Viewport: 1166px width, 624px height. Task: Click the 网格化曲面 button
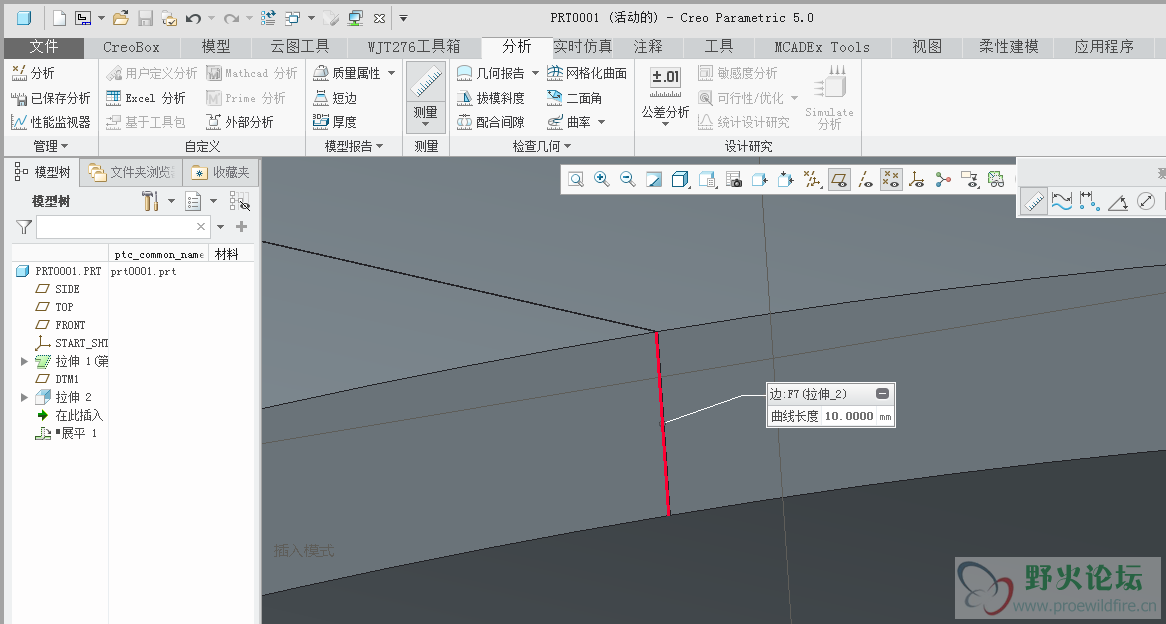pyautogui.click(x=587, y=73)
